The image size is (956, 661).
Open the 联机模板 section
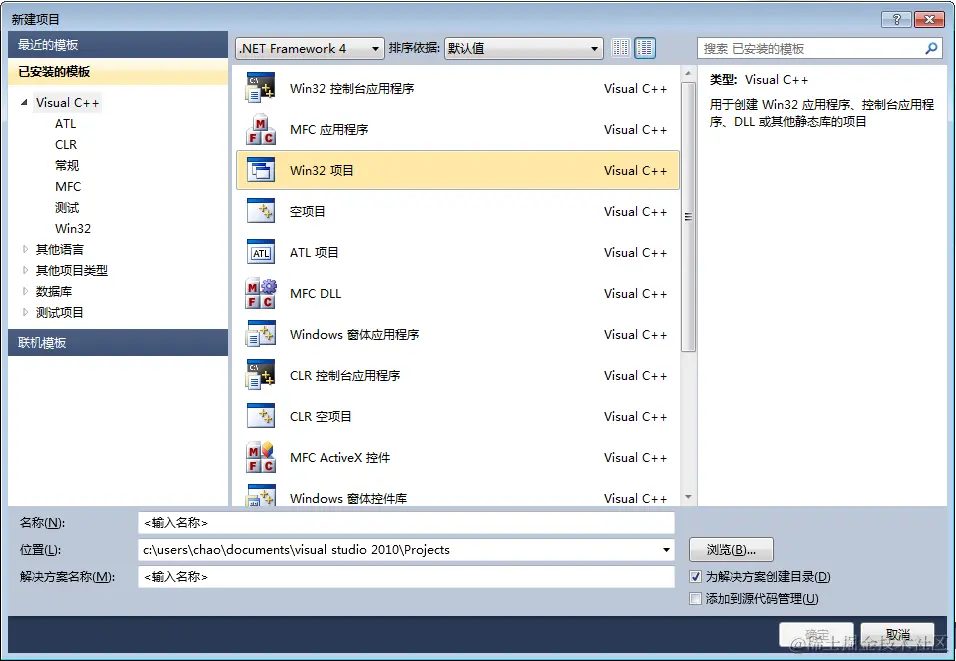click(118, 343)
